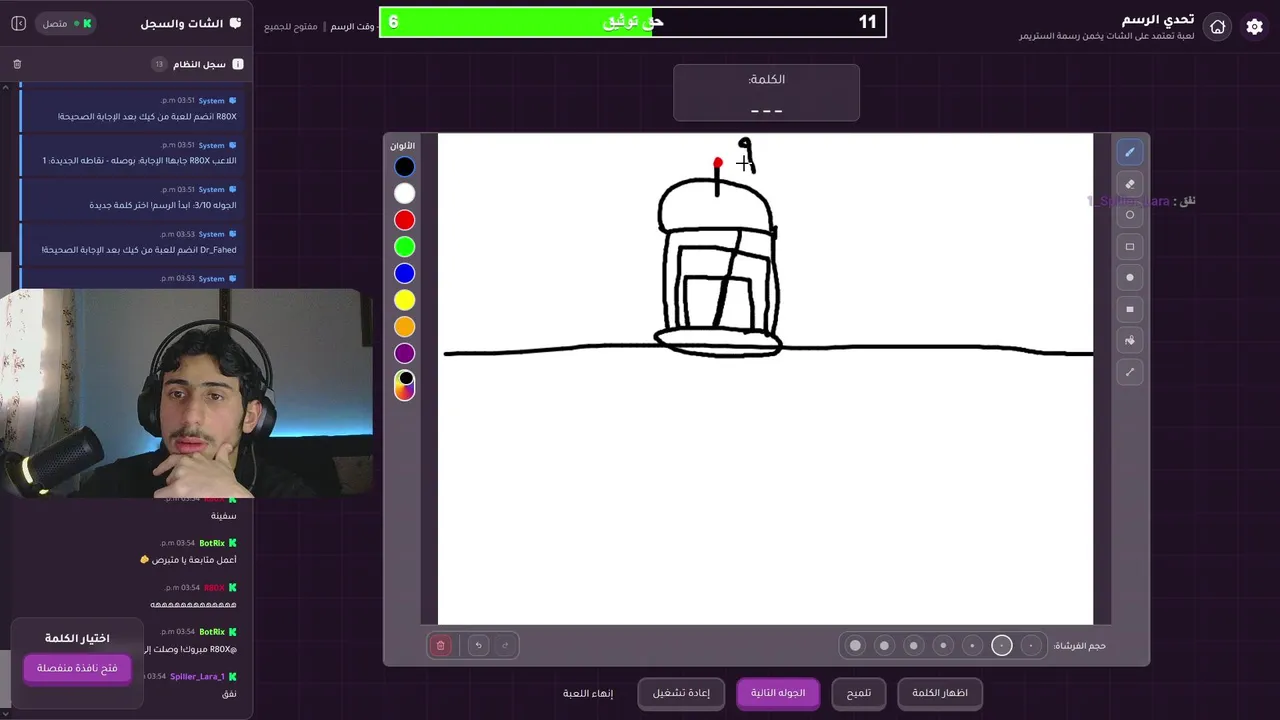The width and height of the screenshot is (1280, 720).
Task: Select the straight line tool
Action: 1130,372
